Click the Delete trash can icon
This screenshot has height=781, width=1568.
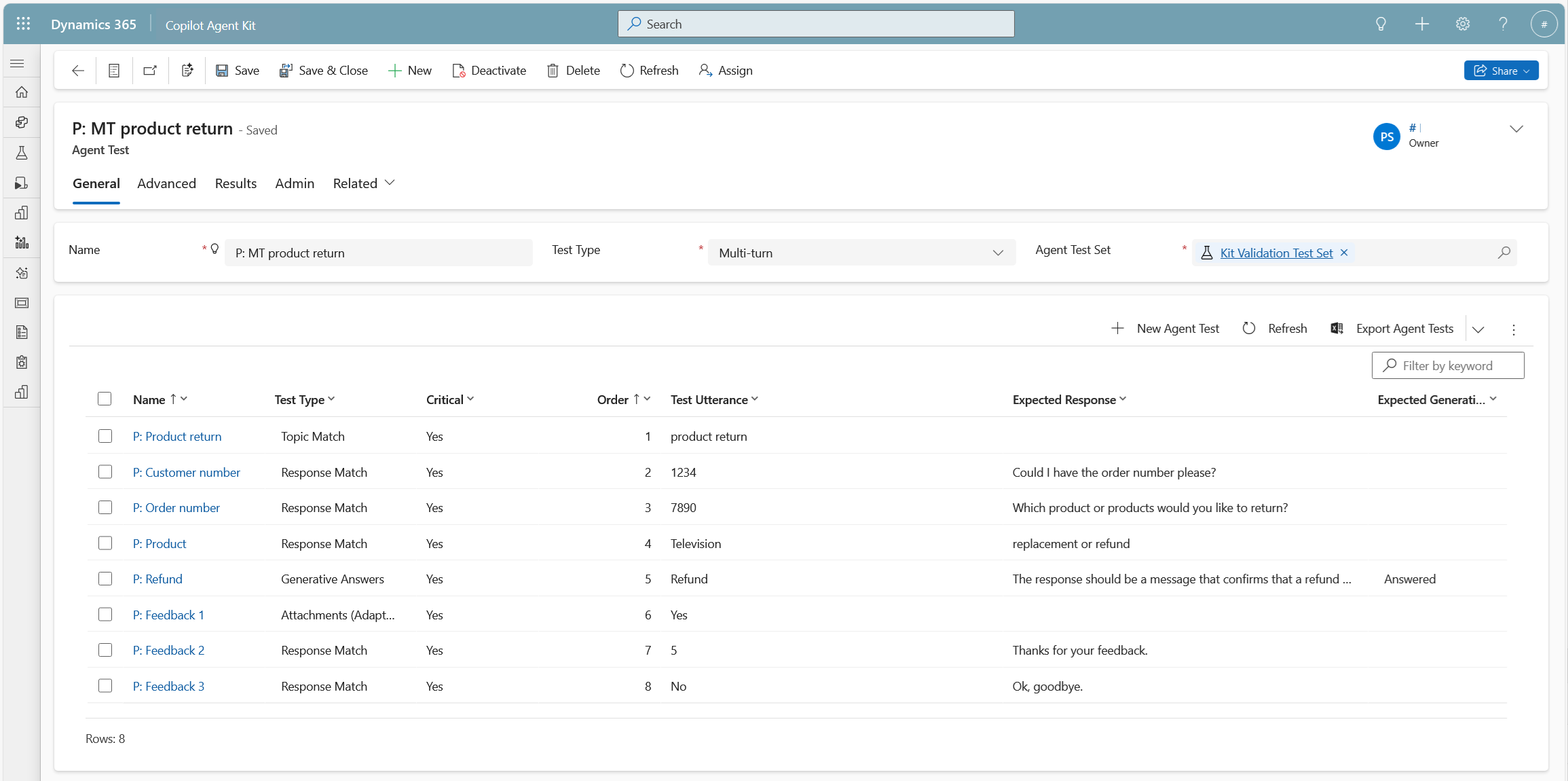click(553, 71)
